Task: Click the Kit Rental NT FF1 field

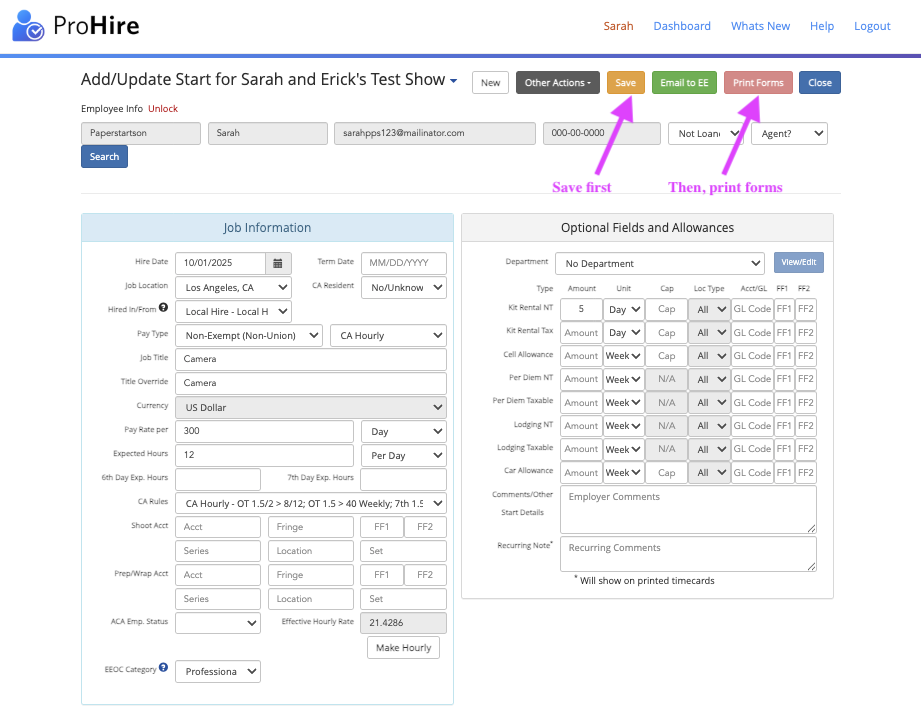Action: [784, 309]
